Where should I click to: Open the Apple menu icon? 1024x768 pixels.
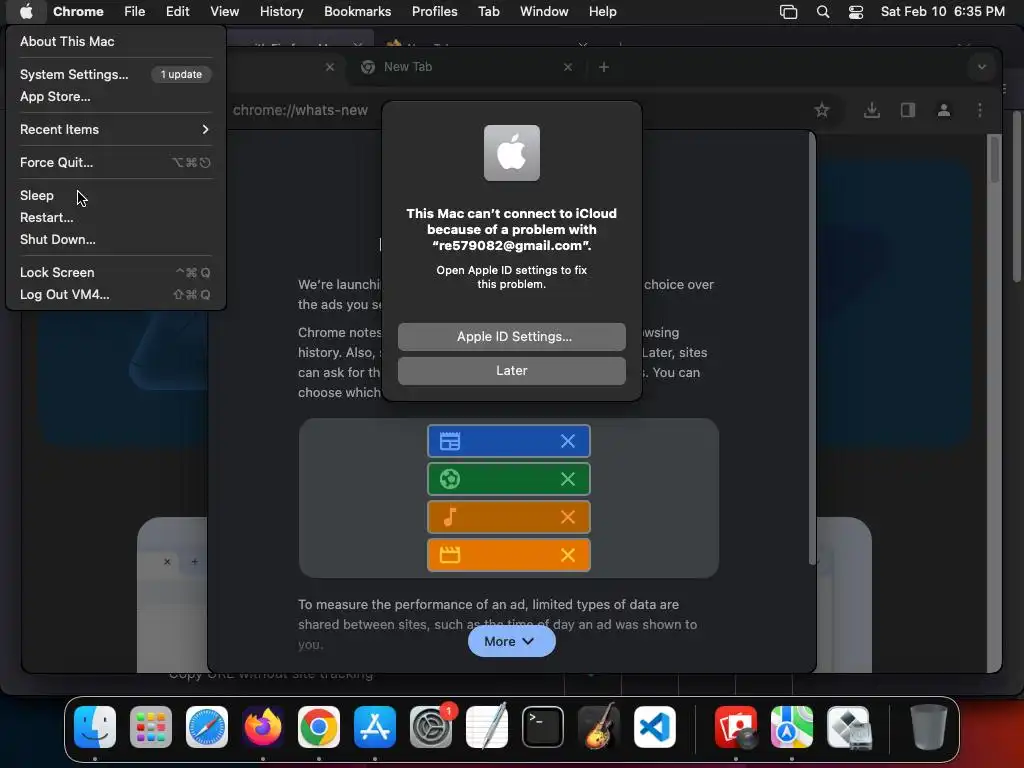26,12
